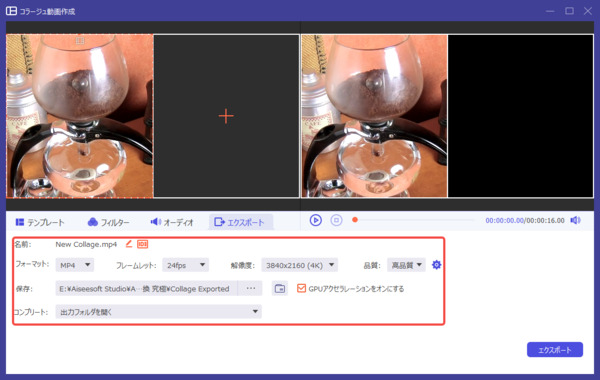The height and width of the screenshot is (380, 600).
Task: Switch to the フィルター tab
Action: 108,222
